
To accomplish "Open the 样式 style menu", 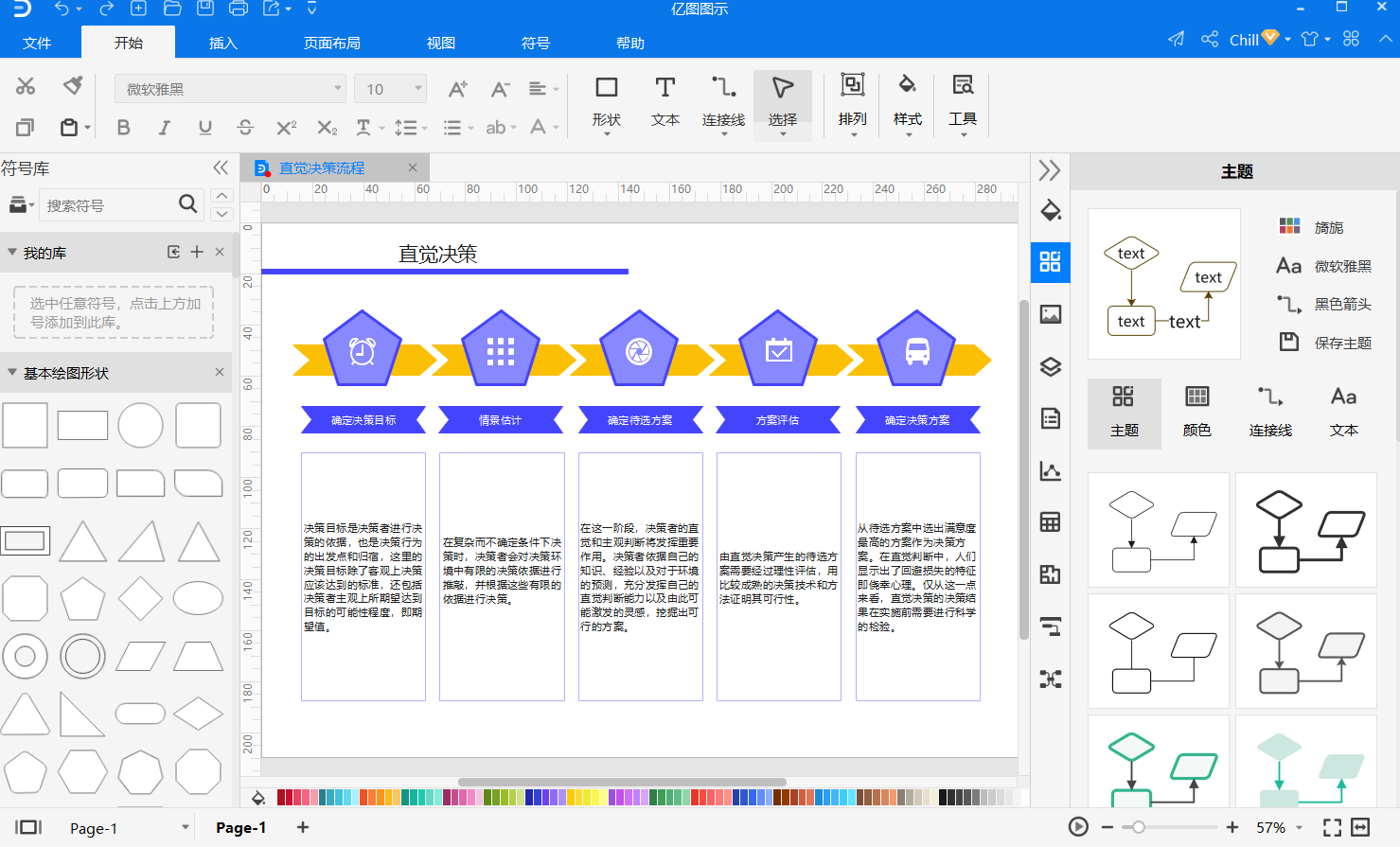I will [907, 103].
